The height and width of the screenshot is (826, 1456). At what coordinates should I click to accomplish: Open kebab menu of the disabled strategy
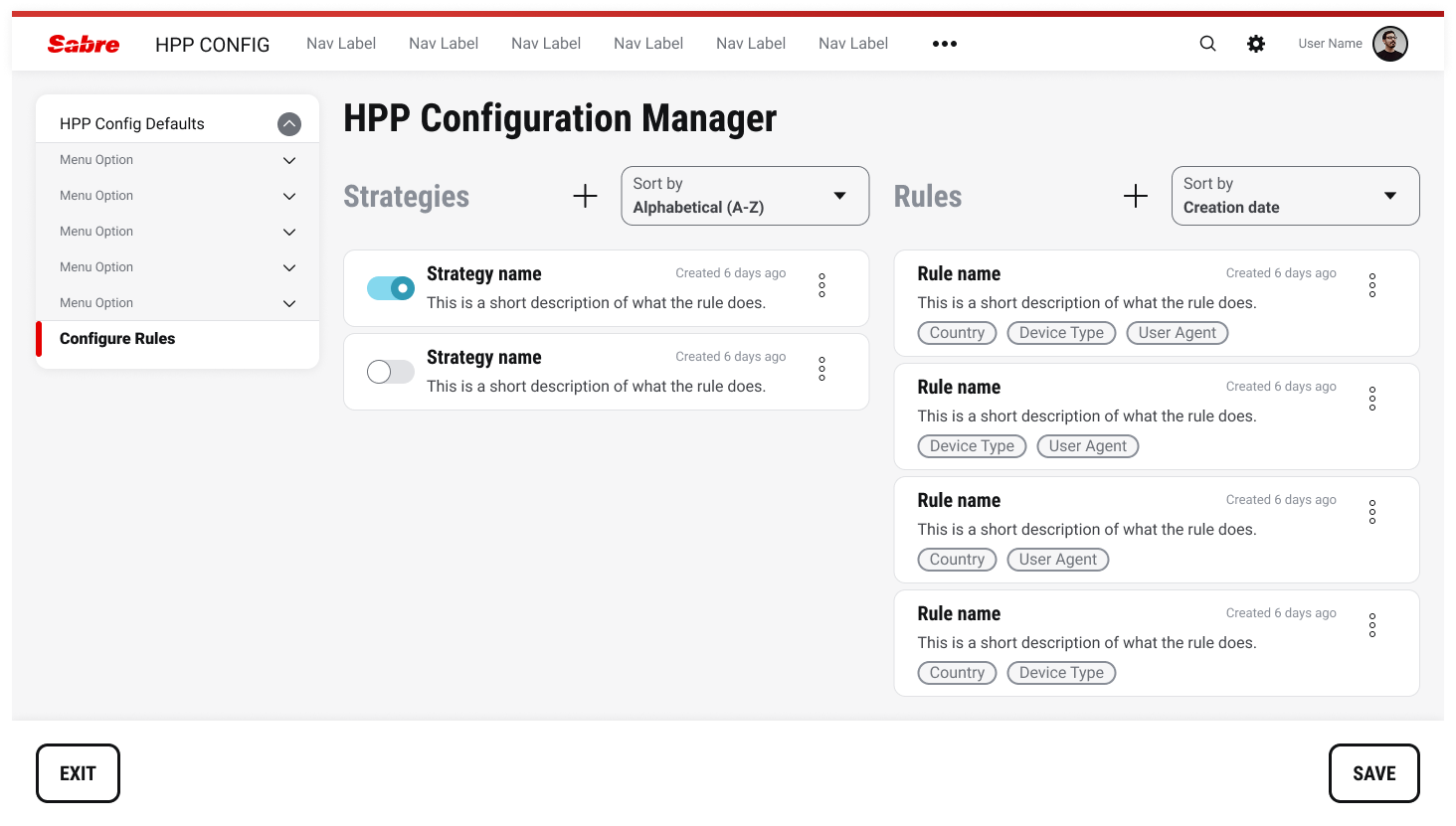coord(821,369)
